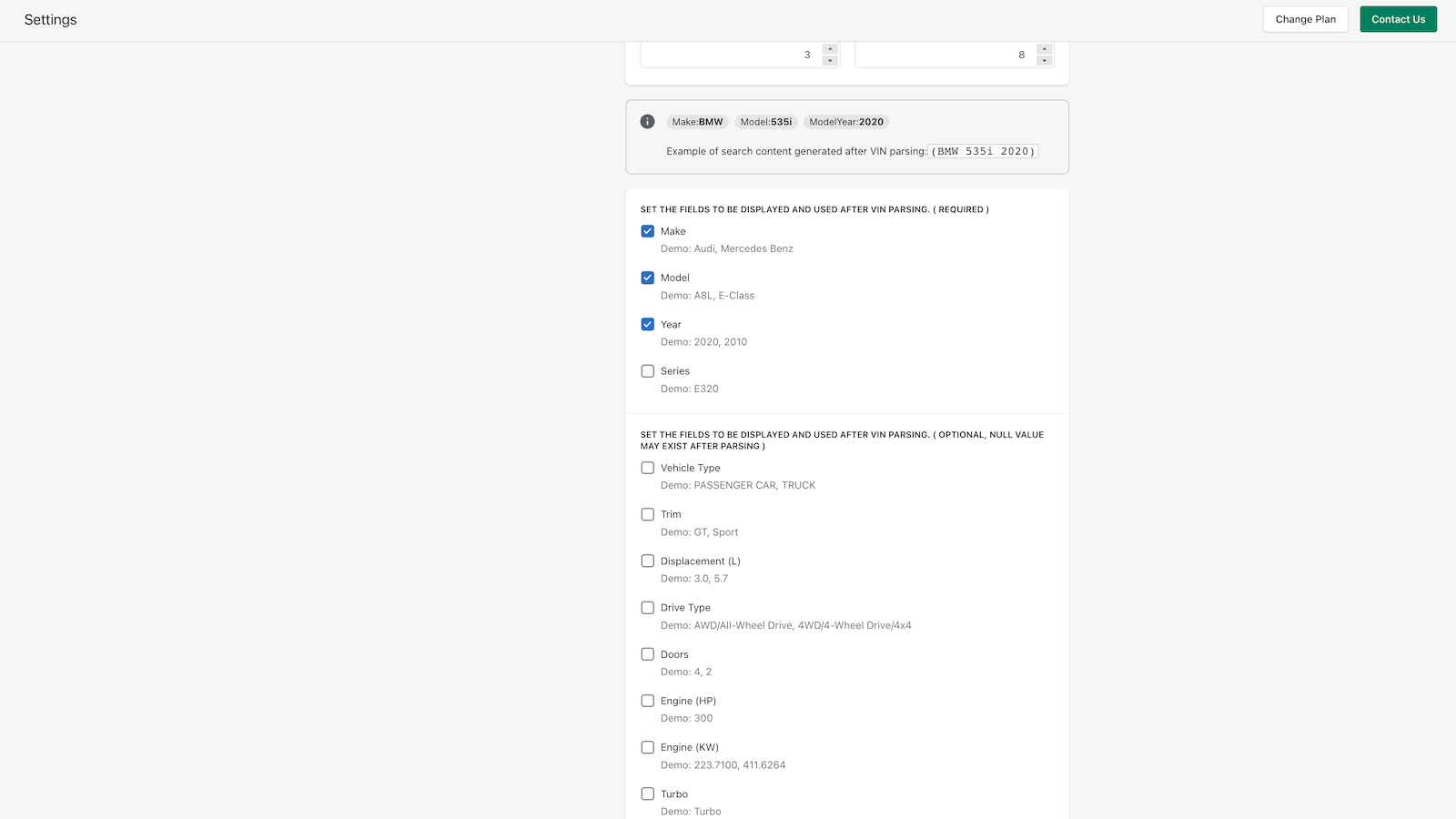
Task: Enable the Series field checkbox
Action: (x=648, y=371)
